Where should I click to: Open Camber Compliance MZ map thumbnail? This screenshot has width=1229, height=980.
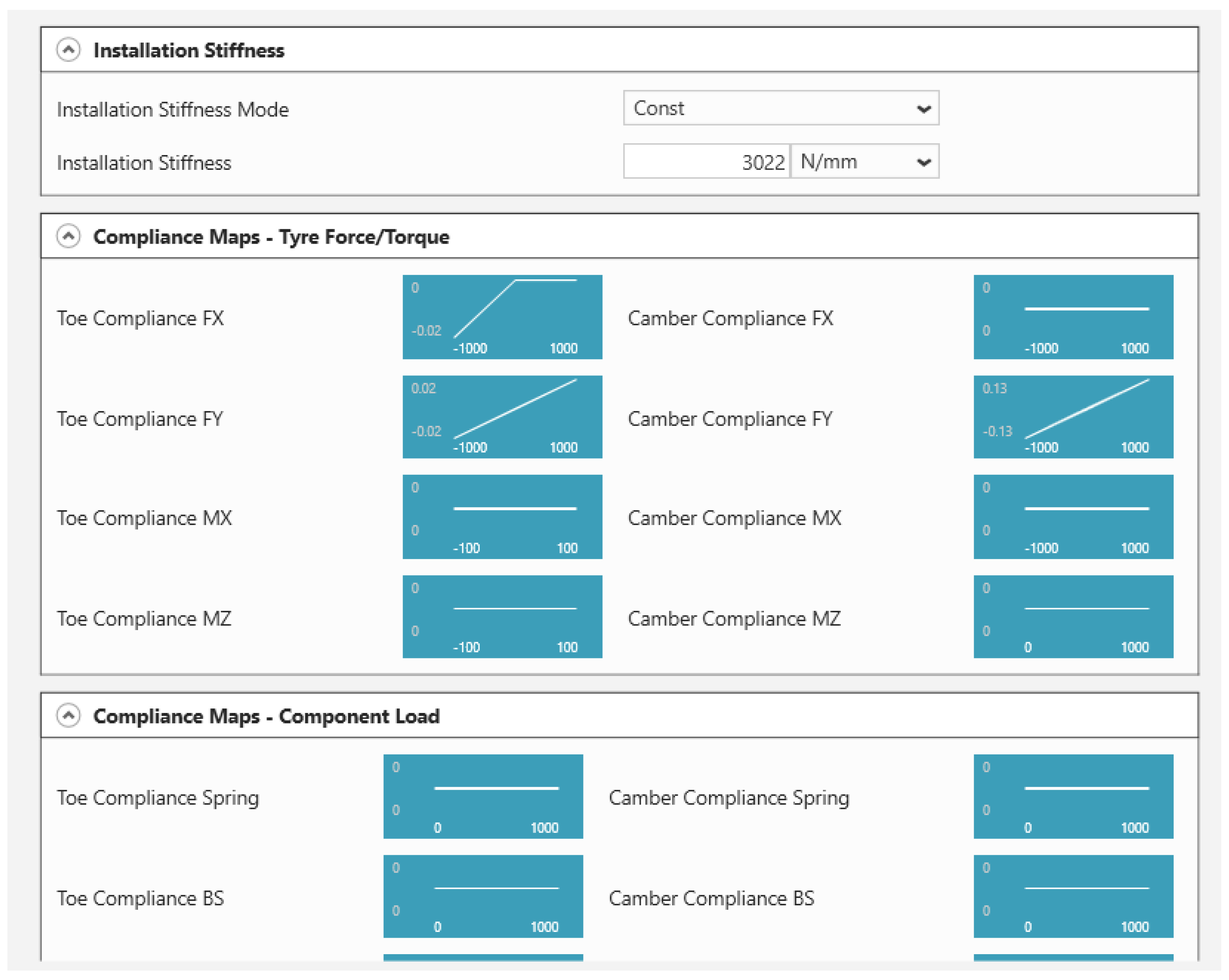[x=1073, y=617]
